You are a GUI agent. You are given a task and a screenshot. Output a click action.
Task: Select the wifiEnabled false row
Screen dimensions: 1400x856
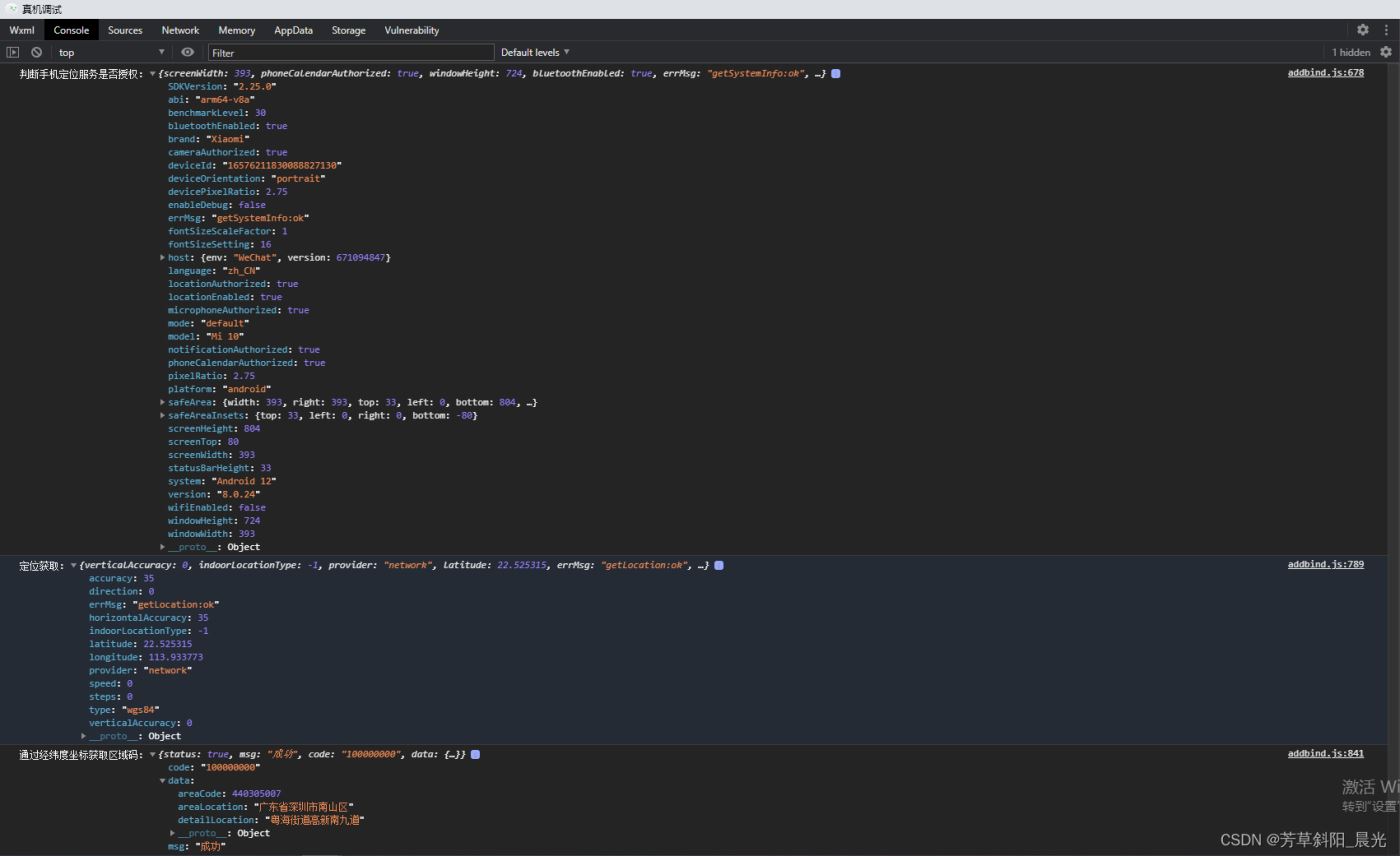click(217, 507)
